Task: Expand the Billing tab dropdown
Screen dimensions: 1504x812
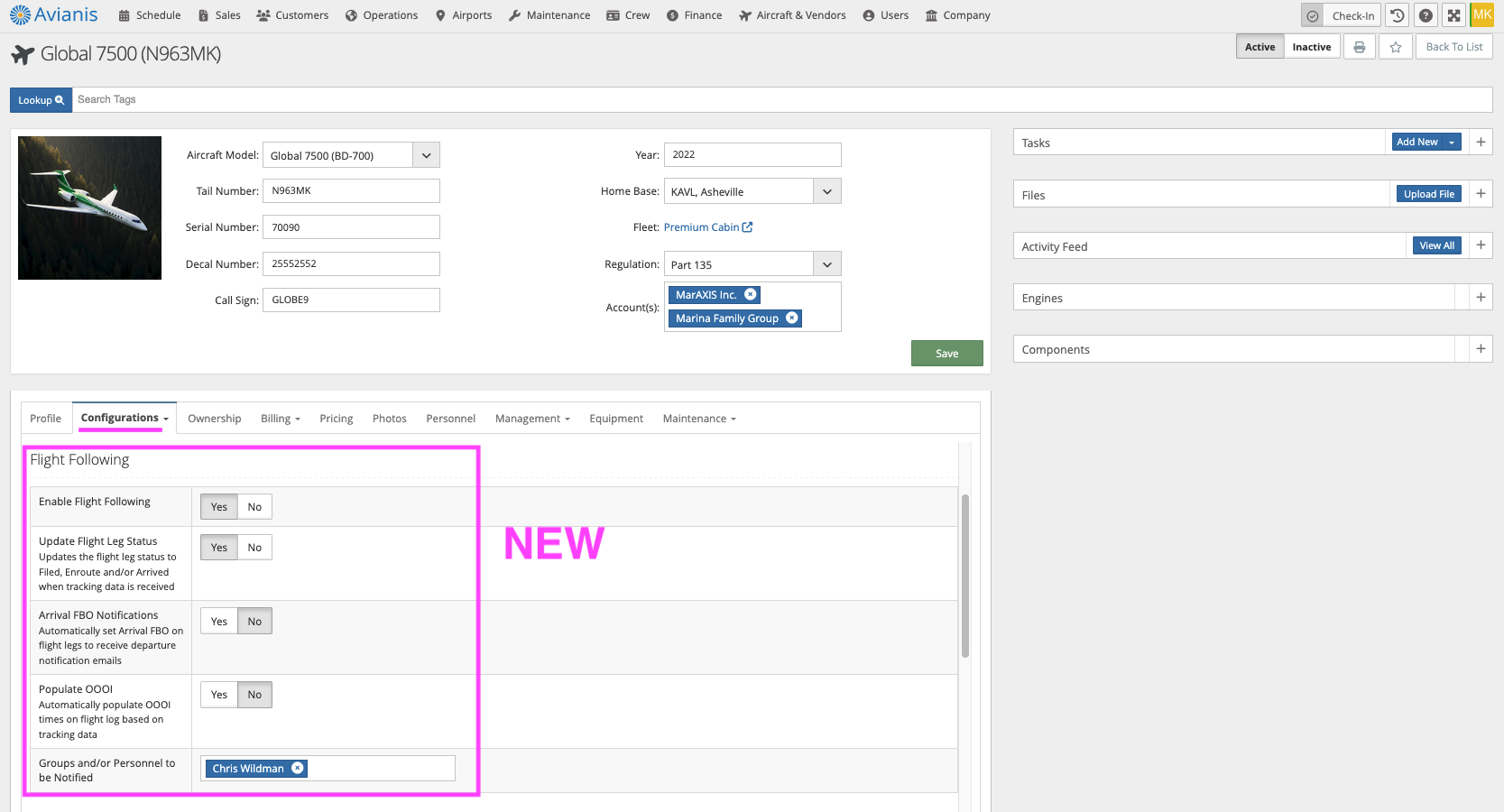Action: [298, 420]
